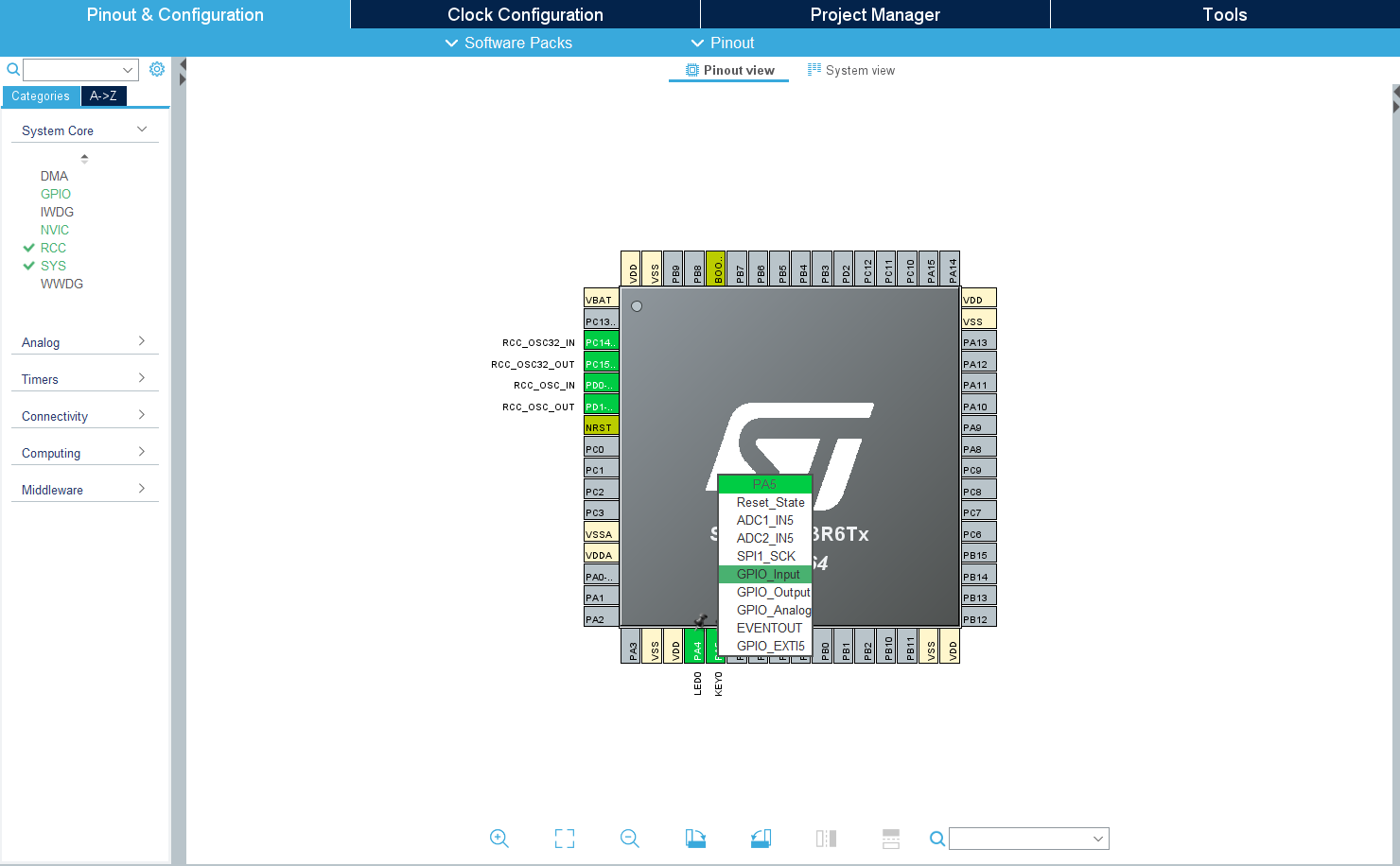
Task: Switch to System view
Action: click(x=850, y=70)
